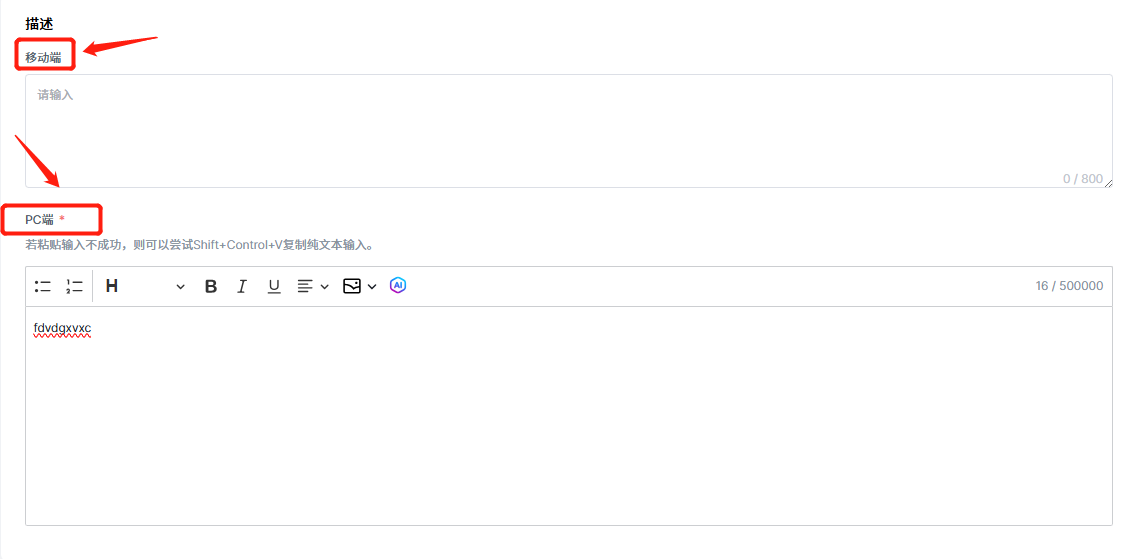Image resolution: width=1124 pixels, height=559 pixels.
Task: Click the mobile textarea resize handle
Action: click(x=1108, y=183)
